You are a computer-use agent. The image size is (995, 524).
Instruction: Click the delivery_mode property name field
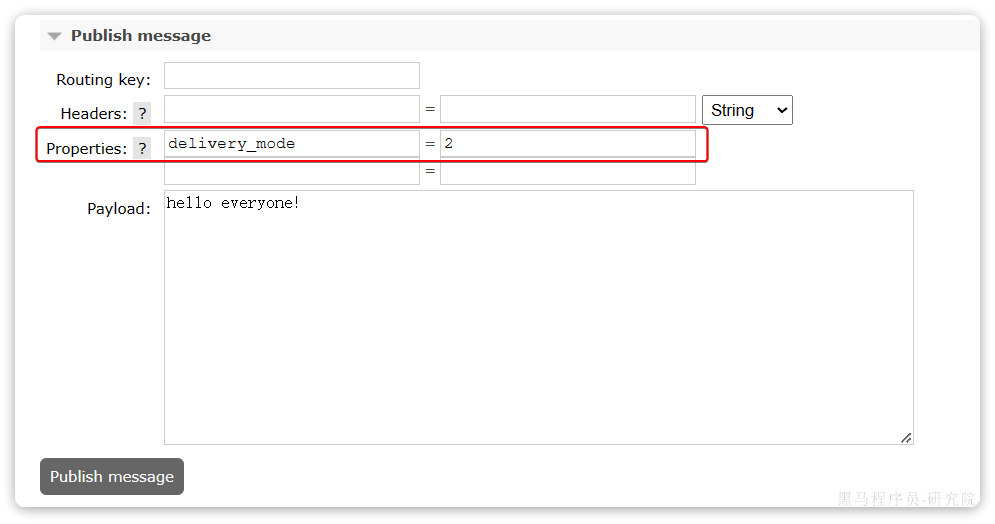[x=292, y=143]
